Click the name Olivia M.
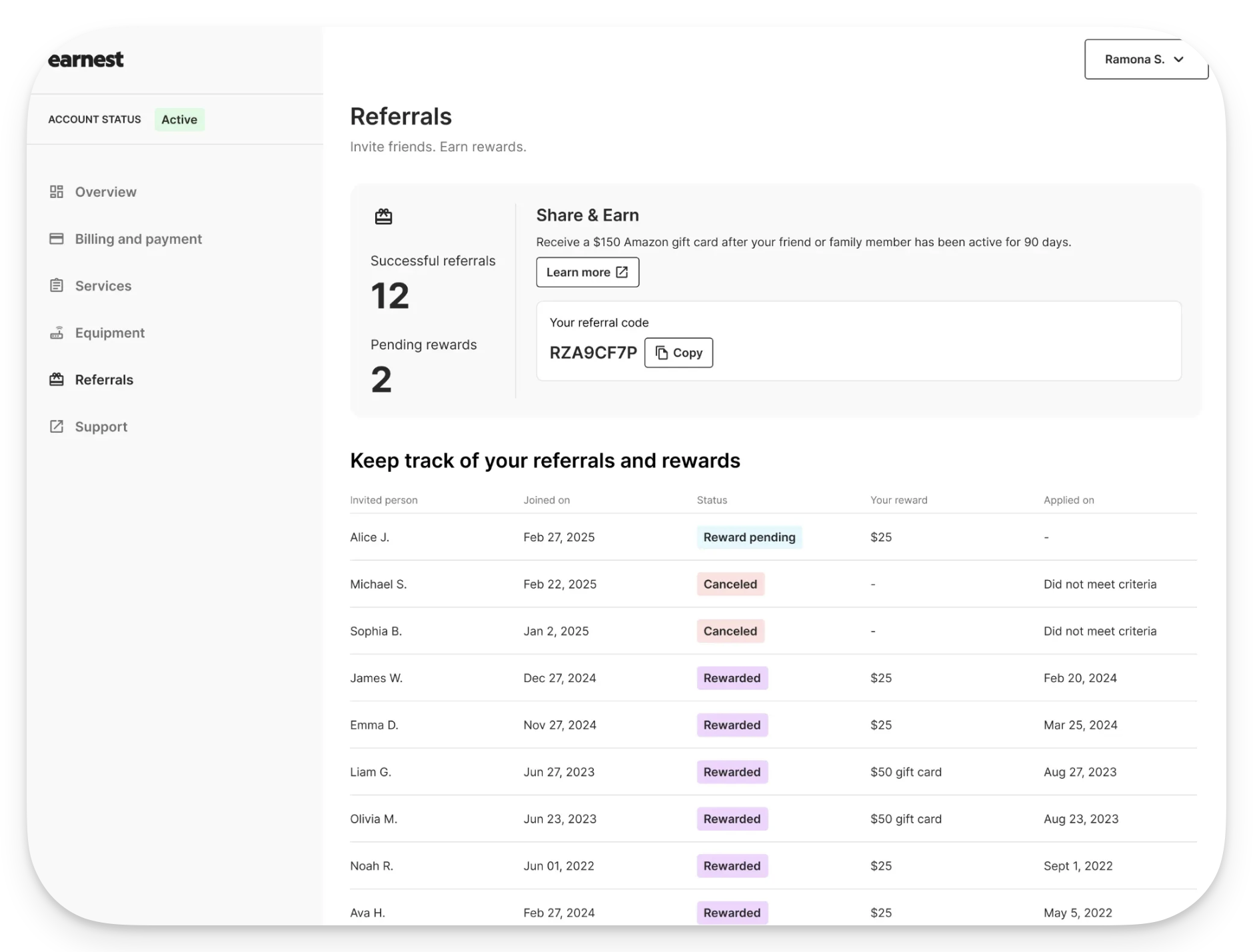This screenshot has width=1253, height=952. 373,819
